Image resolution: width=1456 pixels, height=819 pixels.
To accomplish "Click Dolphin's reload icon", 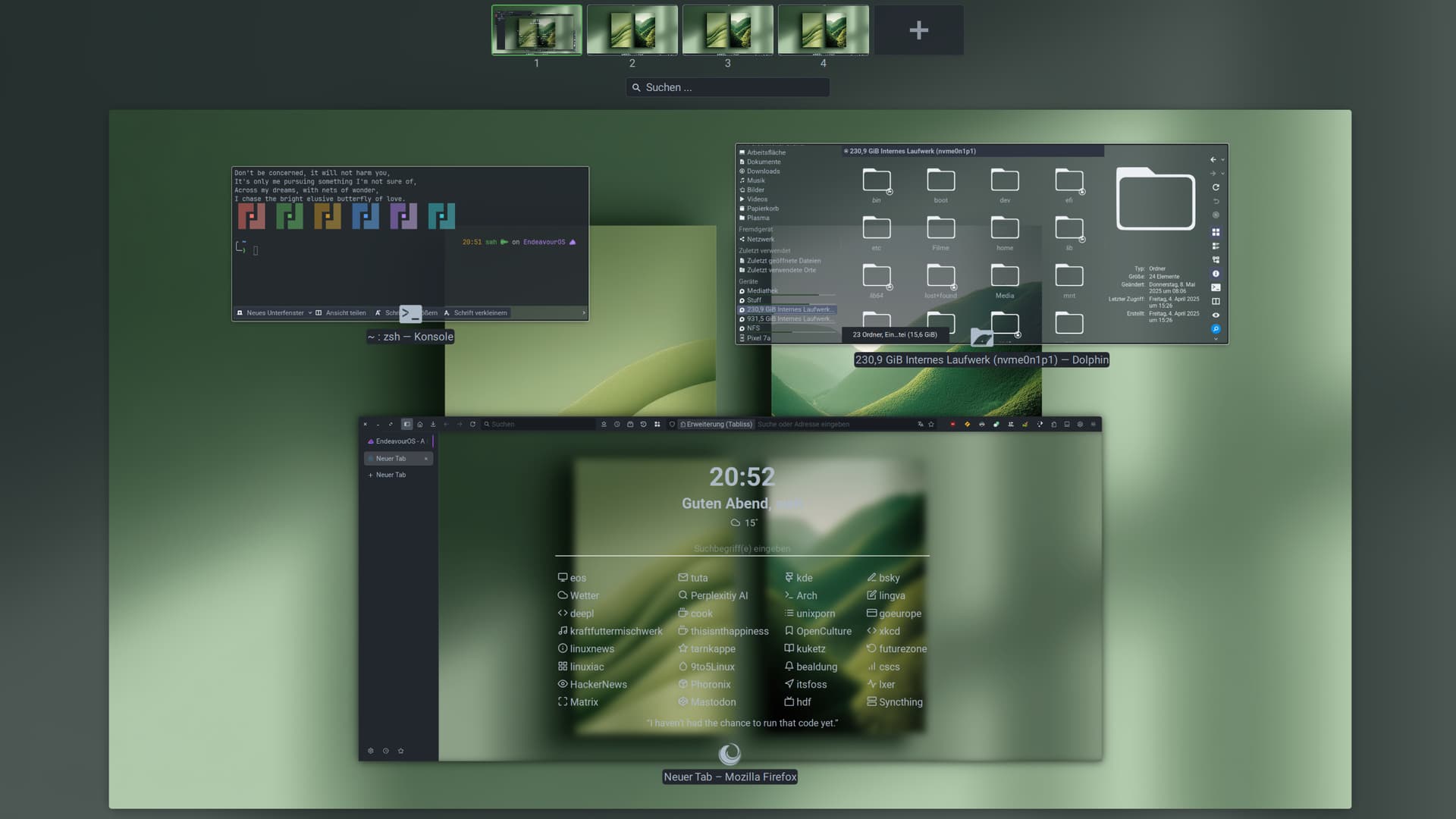I will pos(1216,187).
